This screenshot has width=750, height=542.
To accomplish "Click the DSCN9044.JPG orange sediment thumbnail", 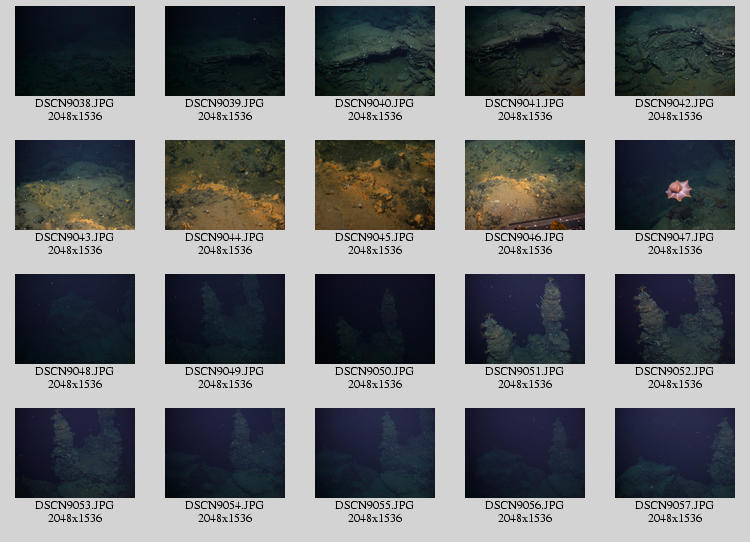I will click(x=225, y=185).
